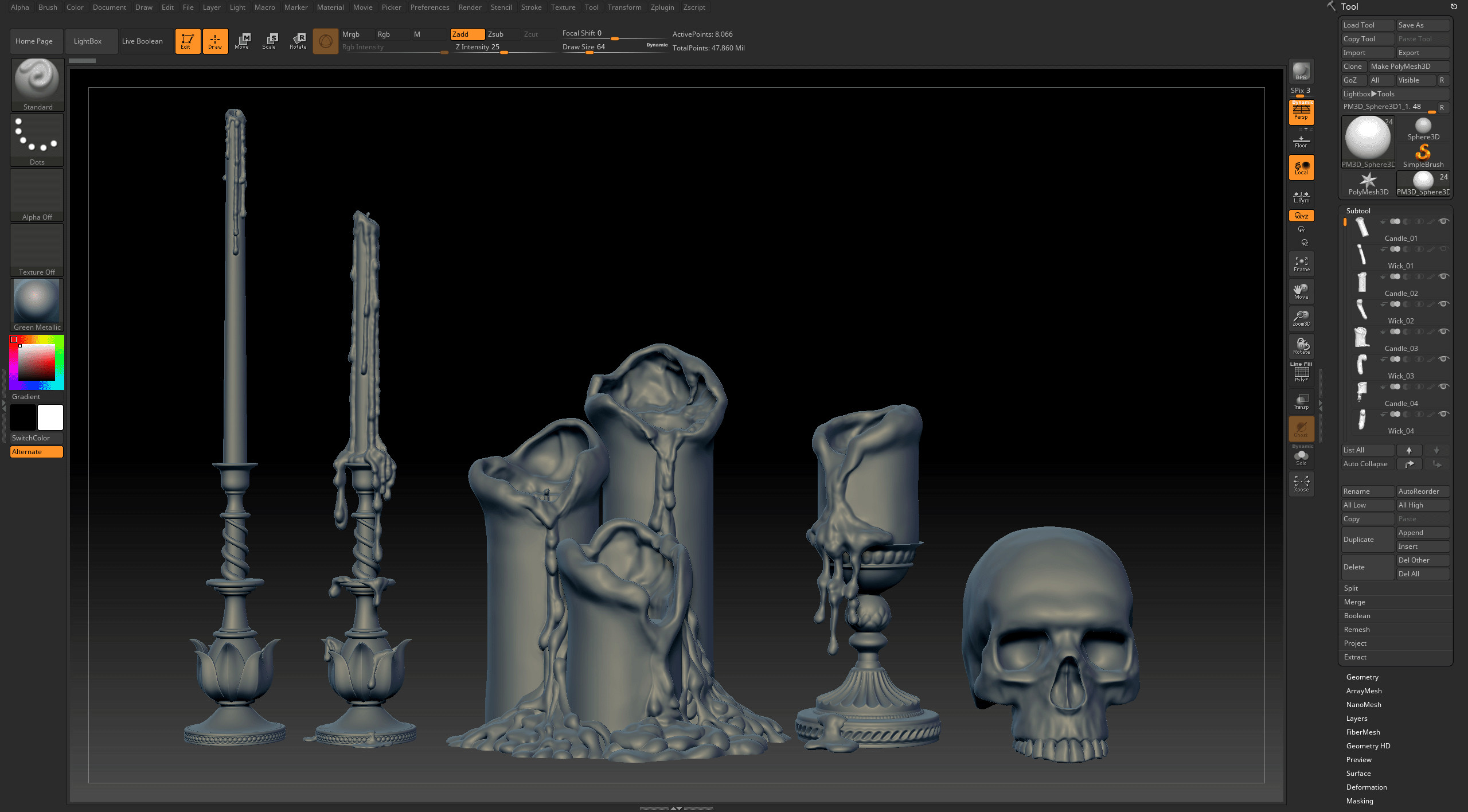The height and width of the screenshot is (812, 1468).
Task: Toggle the Alternate button
Action: click(37, 452)
